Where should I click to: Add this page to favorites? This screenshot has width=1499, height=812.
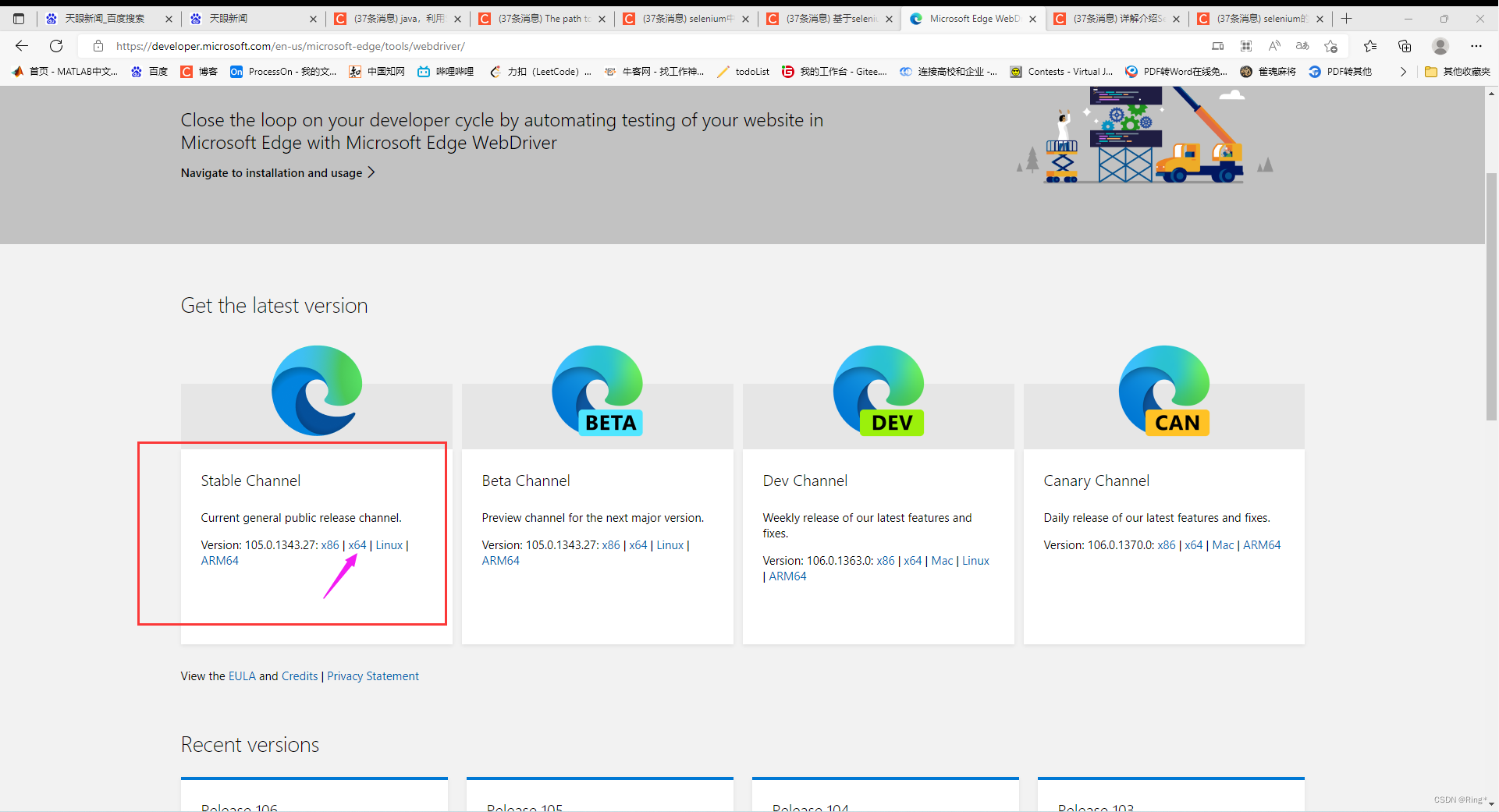tap(1331, 46)
